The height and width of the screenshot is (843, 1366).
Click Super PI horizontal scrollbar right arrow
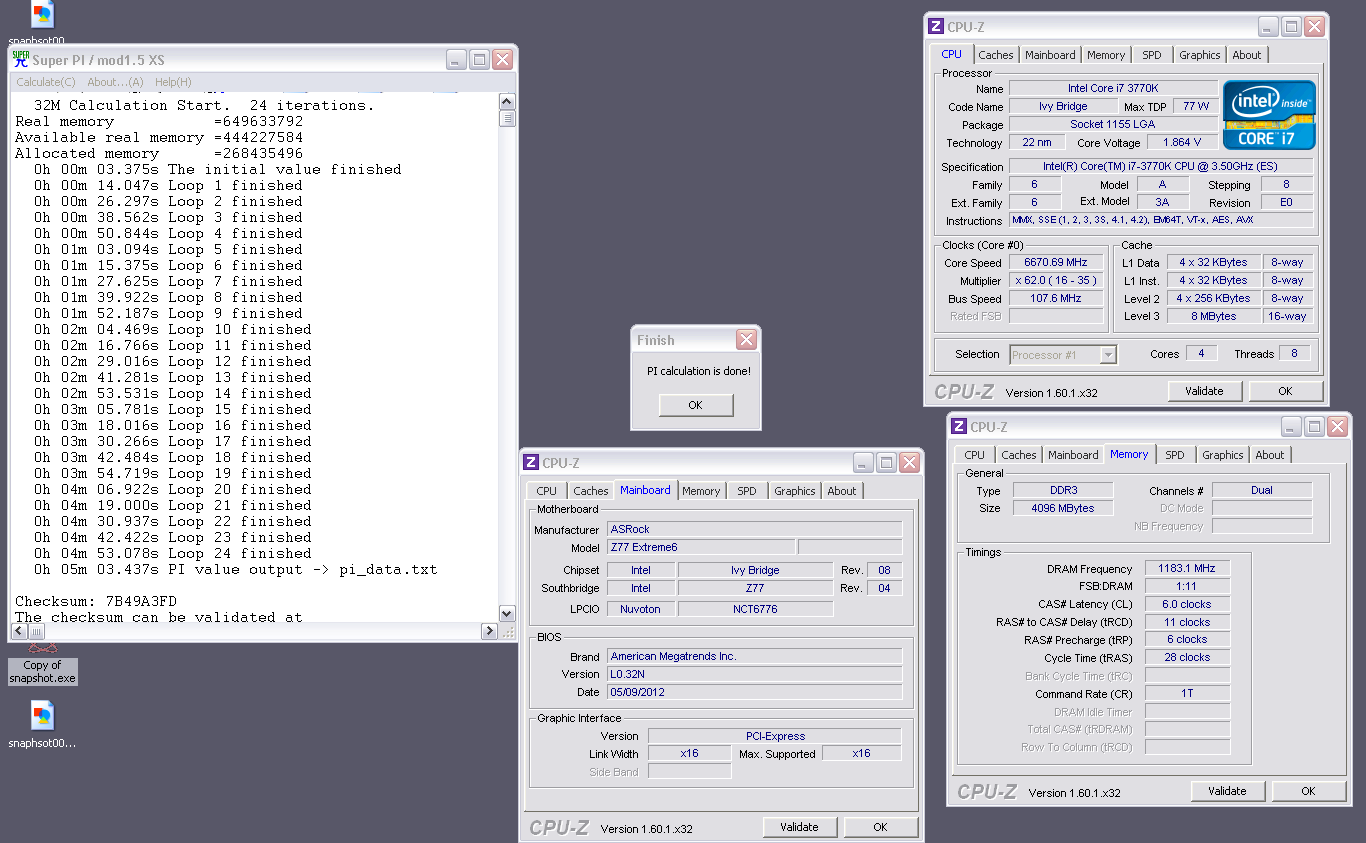[x=489, y=631]
